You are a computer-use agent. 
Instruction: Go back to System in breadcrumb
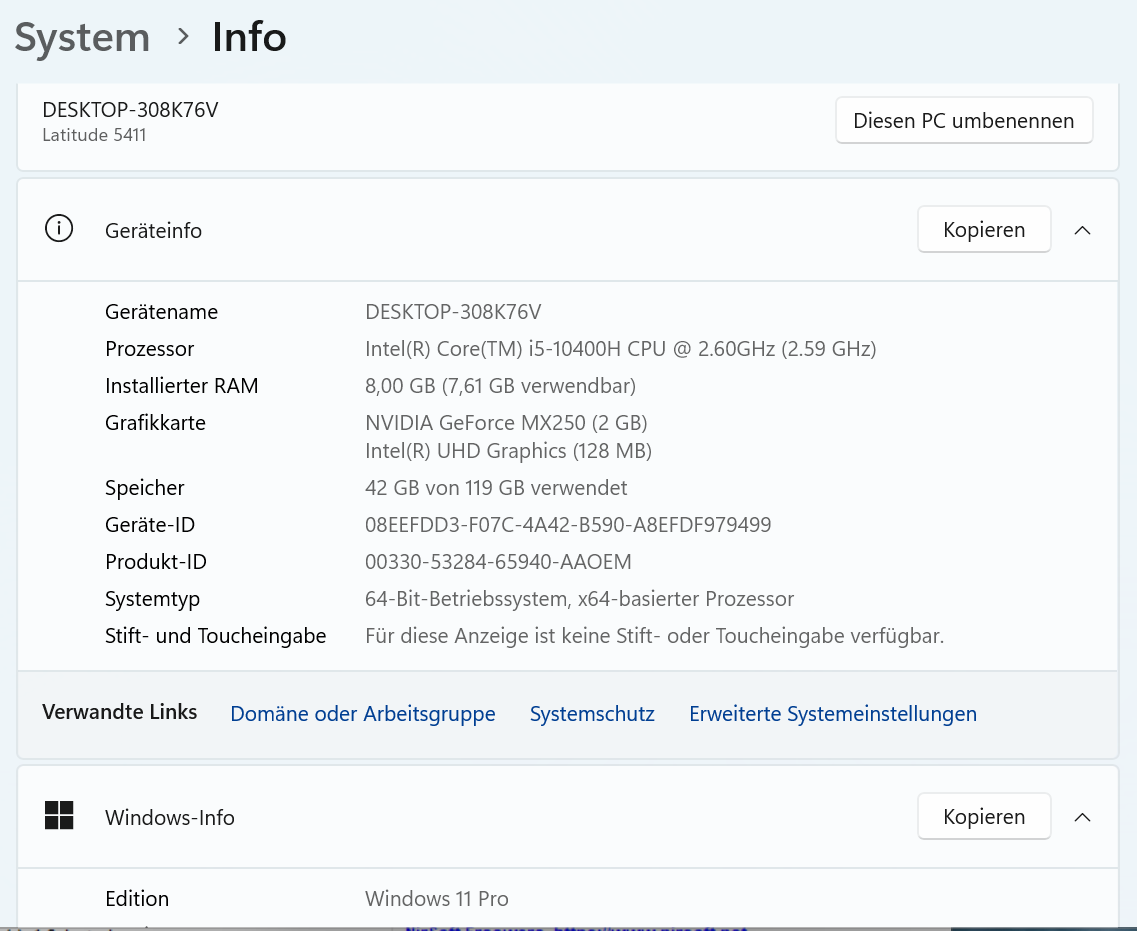coord(82,37)
